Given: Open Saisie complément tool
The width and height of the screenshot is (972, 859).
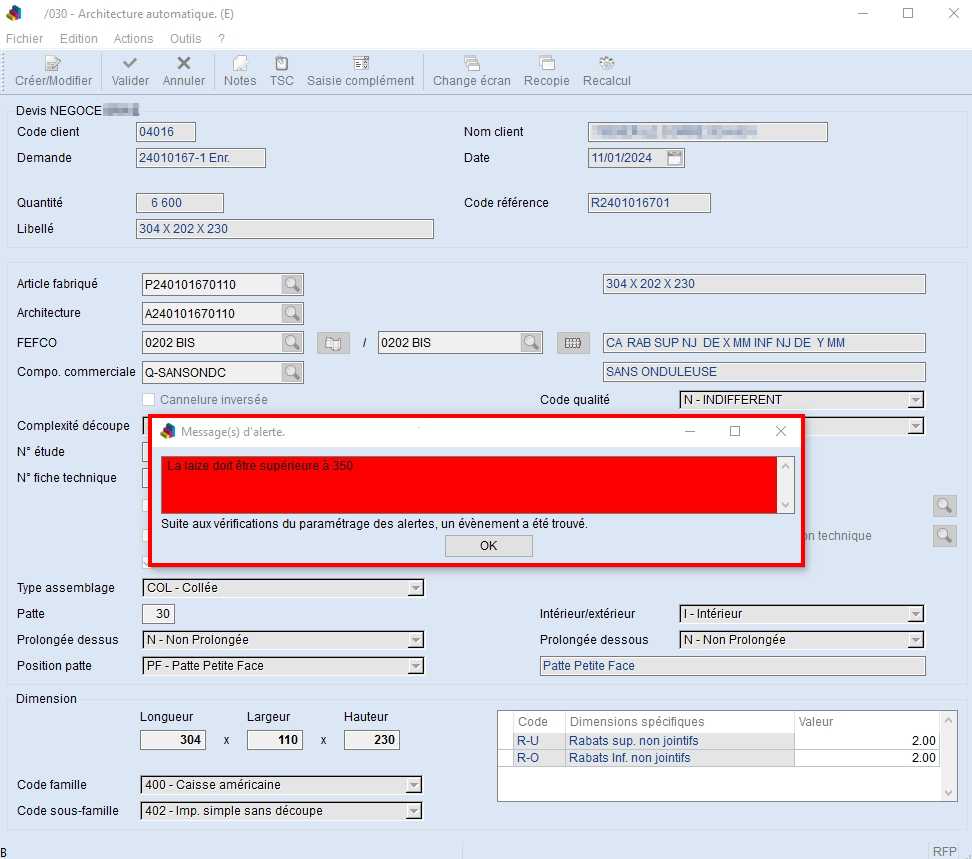Looking at the screenshot, I should (360, 64).
